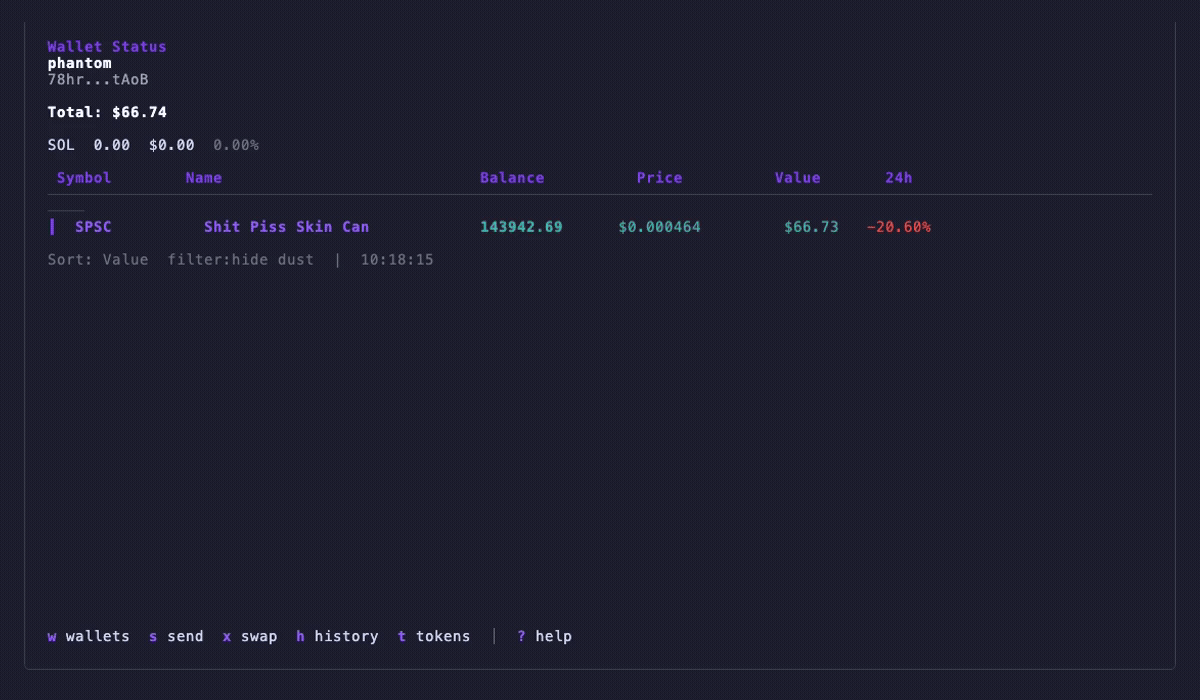Click the 143942.69 balance value
This screenshot has height=700, width=1200.
(521, 227)
